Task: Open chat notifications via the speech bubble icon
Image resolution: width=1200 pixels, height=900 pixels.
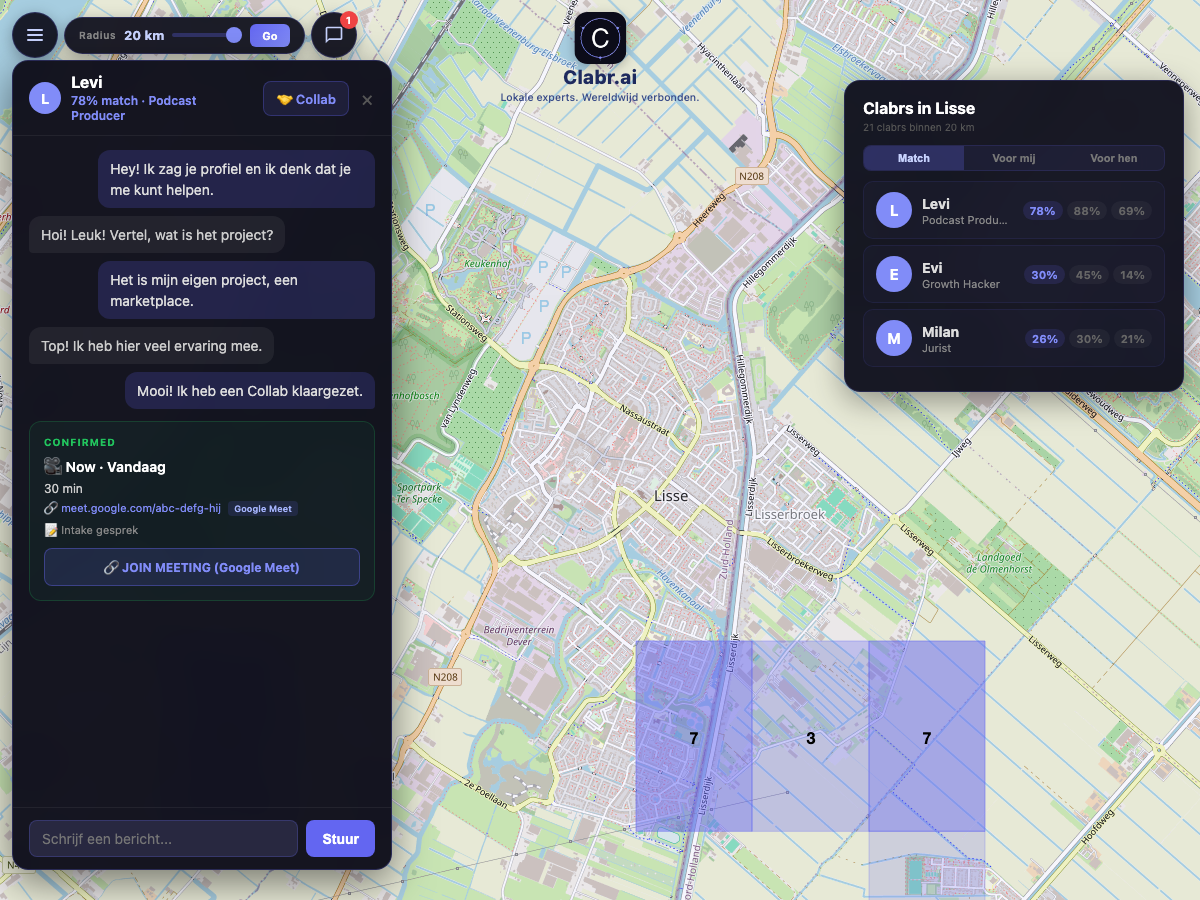Action: tap(334, 35)
